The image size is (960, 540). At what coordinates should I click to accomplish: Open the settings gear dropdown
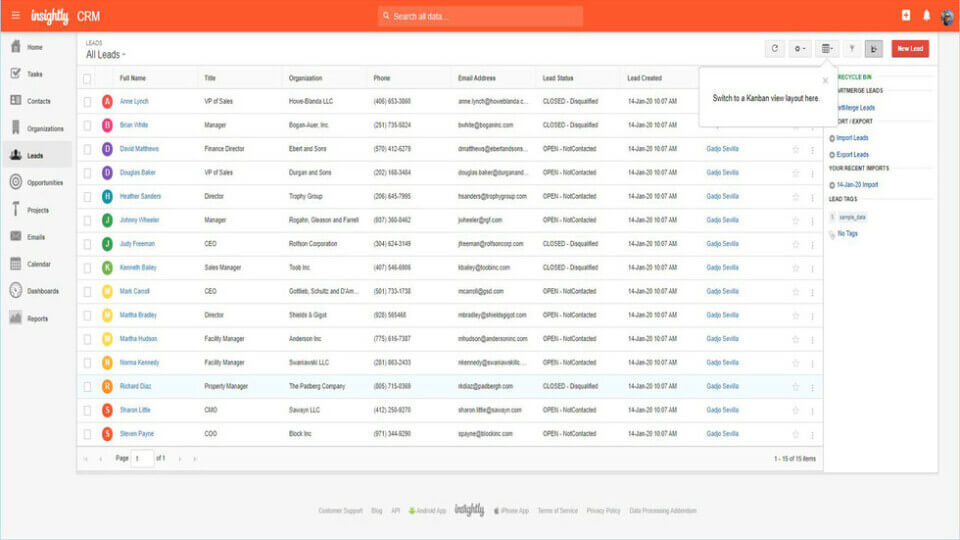coord(800,48)
